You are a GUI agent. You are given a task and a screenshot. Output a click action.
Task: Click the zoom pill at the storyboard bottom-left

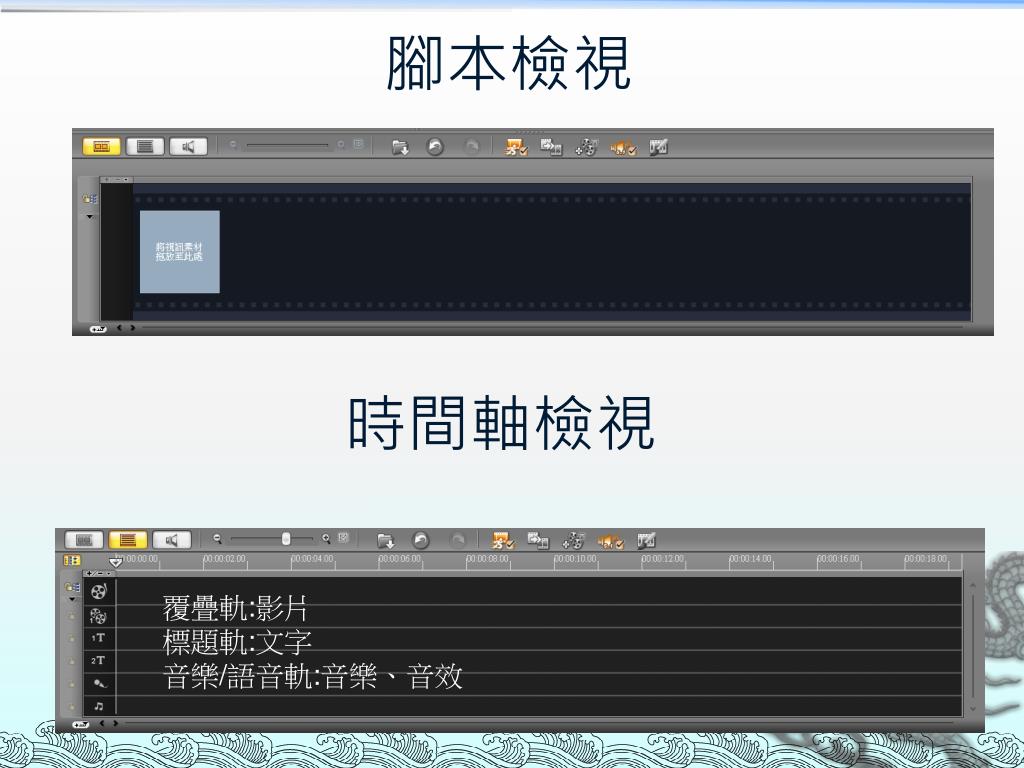(x=98, y=329)
